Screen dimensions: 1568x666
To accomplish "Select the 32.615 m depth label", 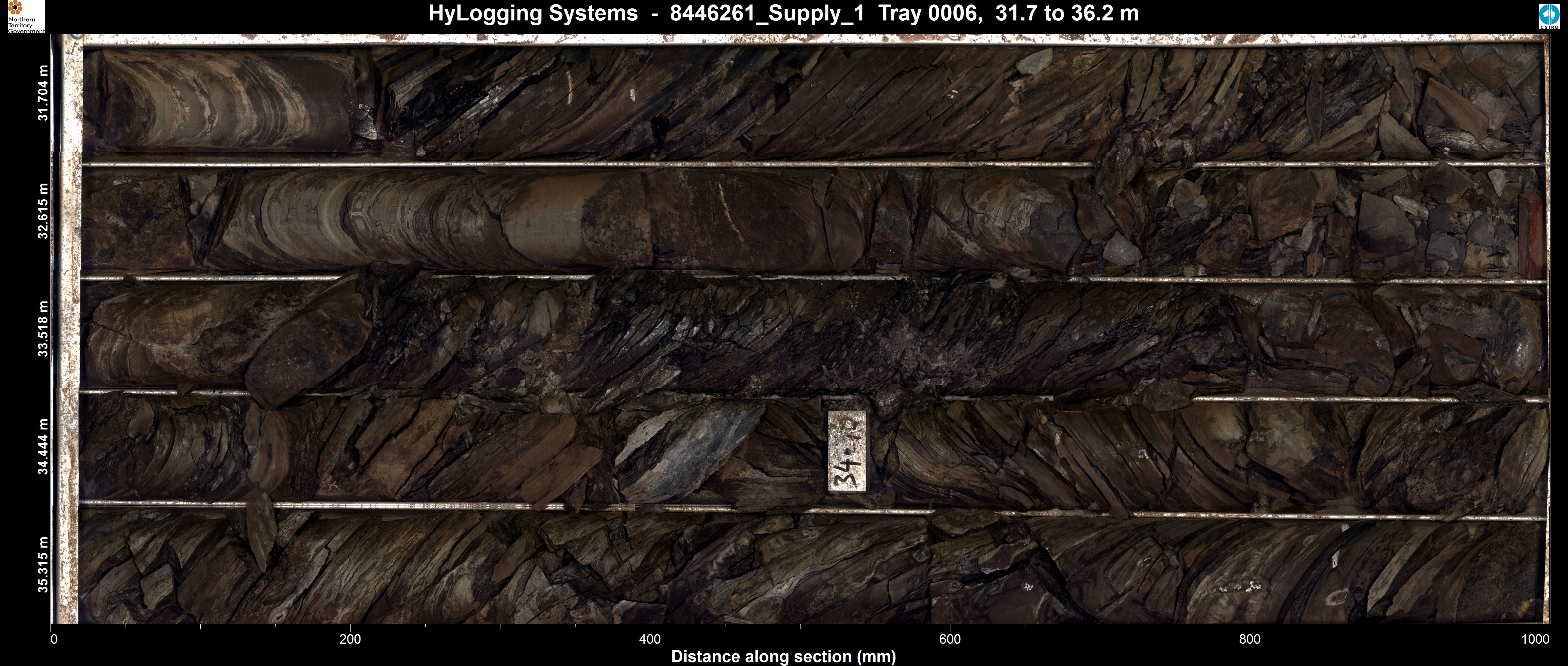I will click(x=43, y=211).
